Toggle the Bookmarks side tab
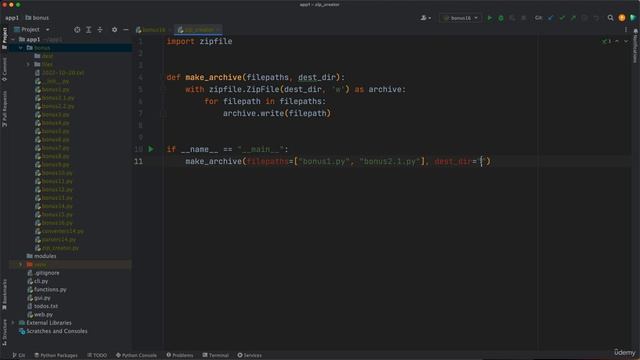Screen dimensions: 640x360 click(x=4, y=294)
